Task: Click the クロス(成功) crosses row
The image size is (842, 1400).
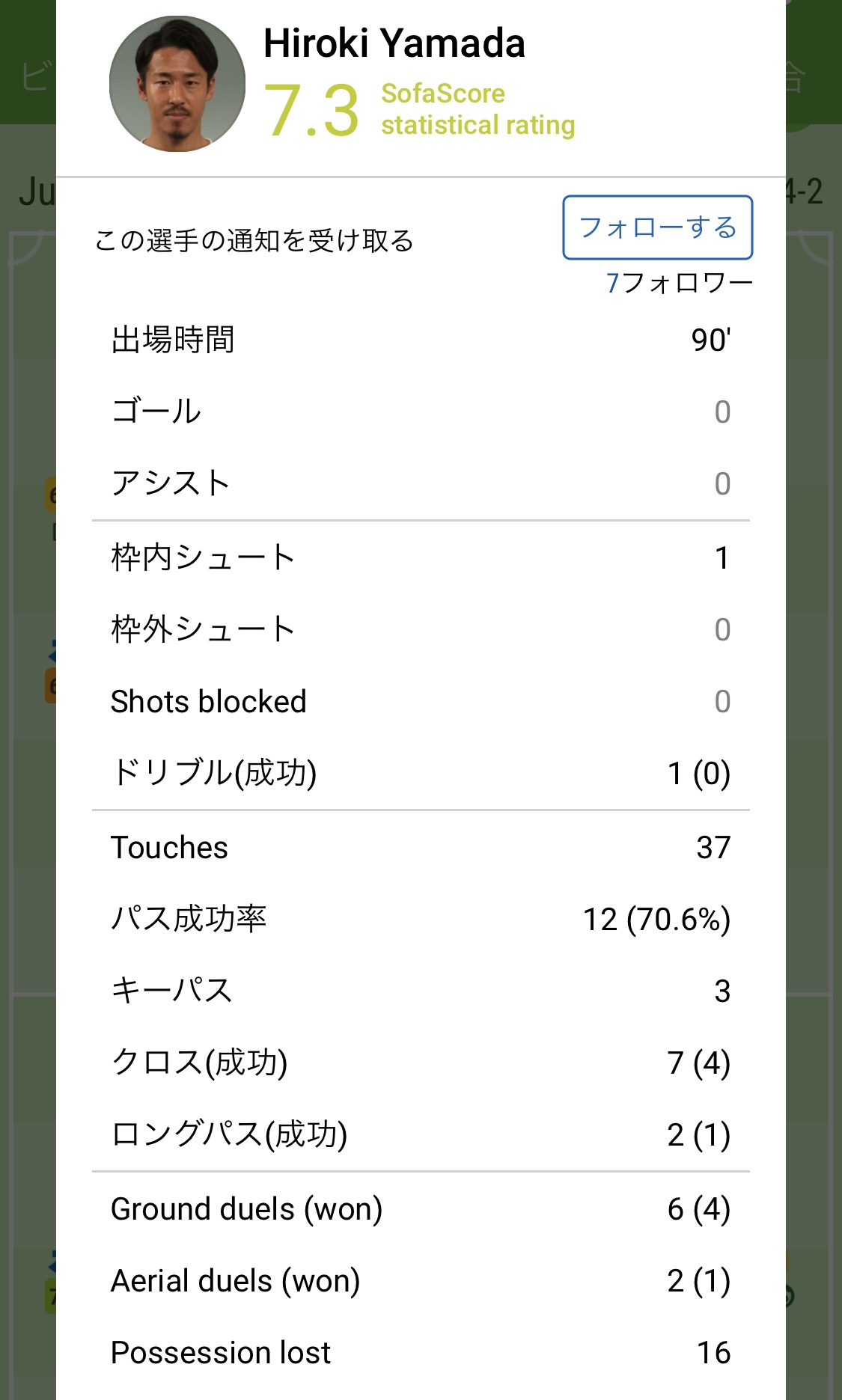Action: coord(421,1063)
